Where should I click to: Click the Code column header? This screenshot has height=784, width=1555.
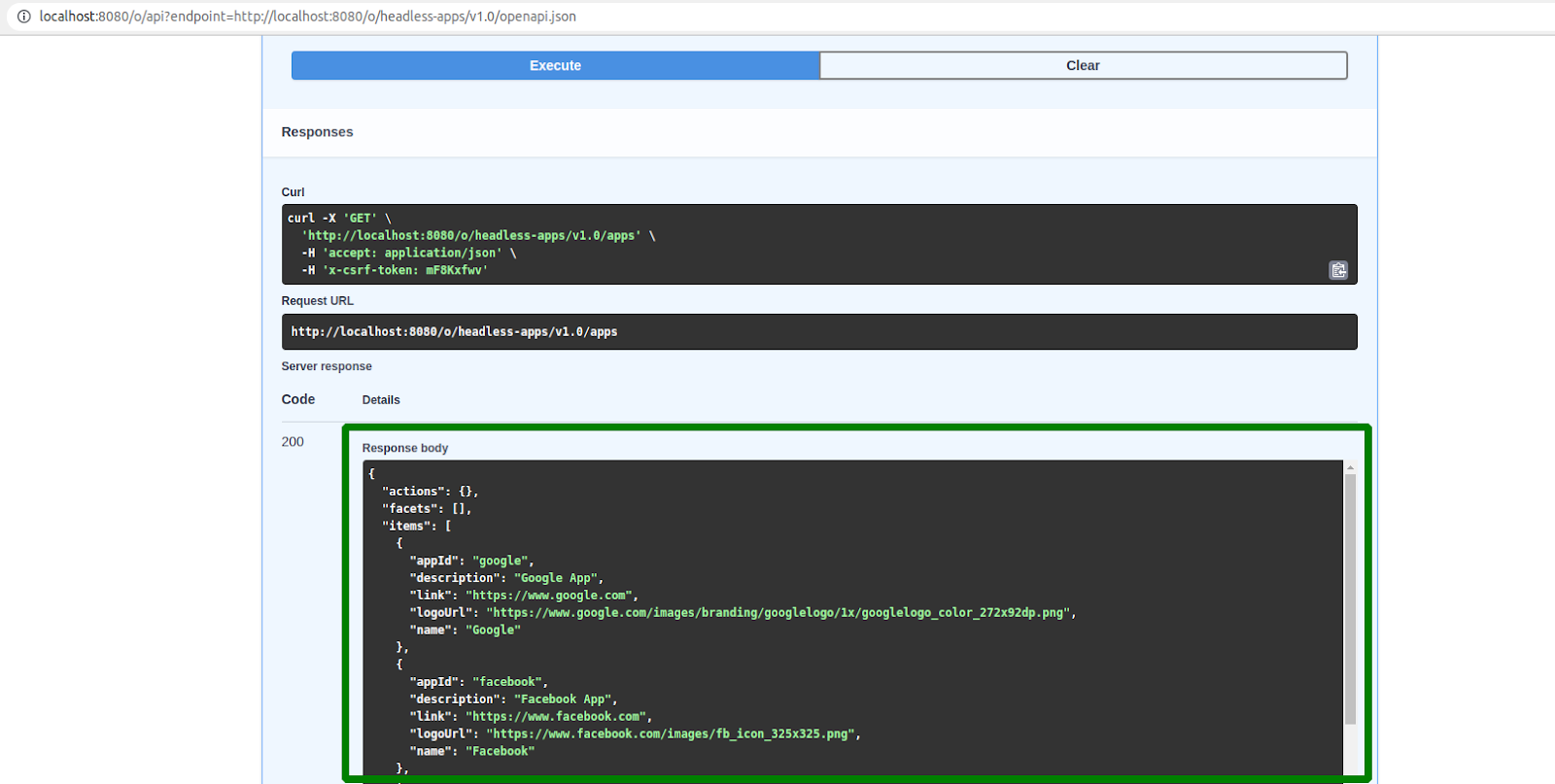pyautogui.click(x=298, y=399)
